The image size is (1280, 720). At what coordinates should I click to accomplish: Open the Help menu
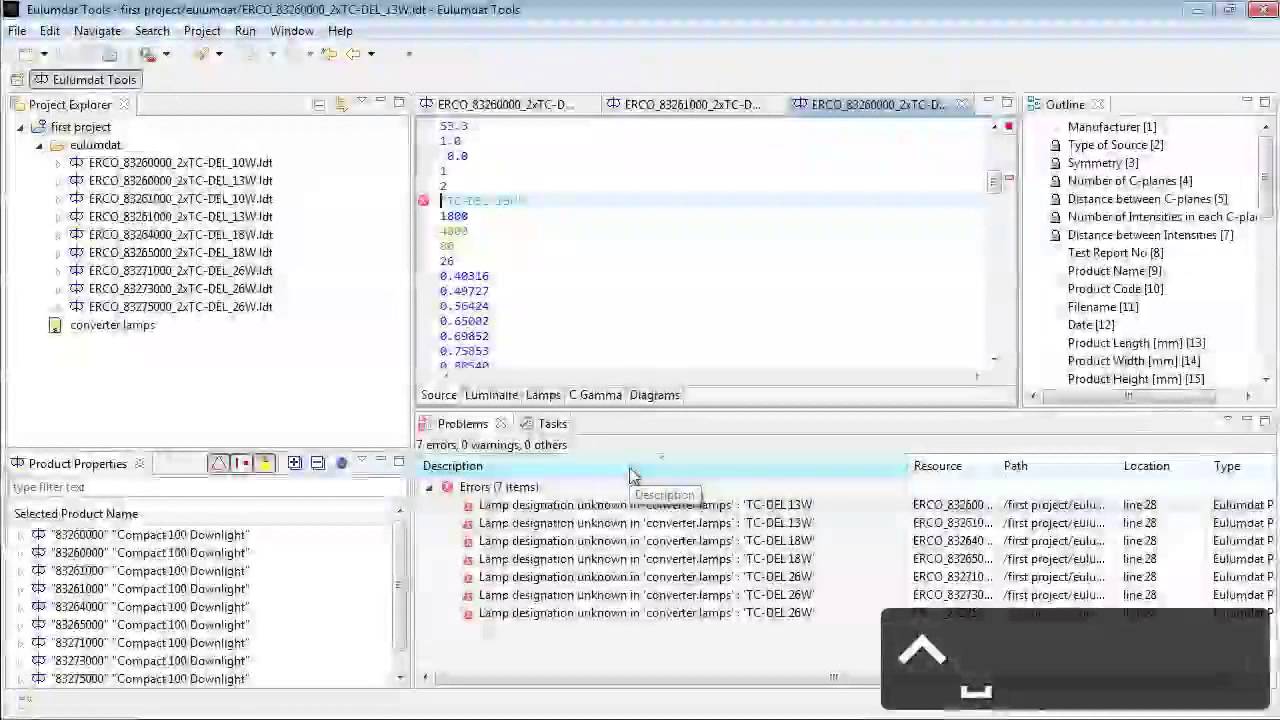tap(340, 31)
